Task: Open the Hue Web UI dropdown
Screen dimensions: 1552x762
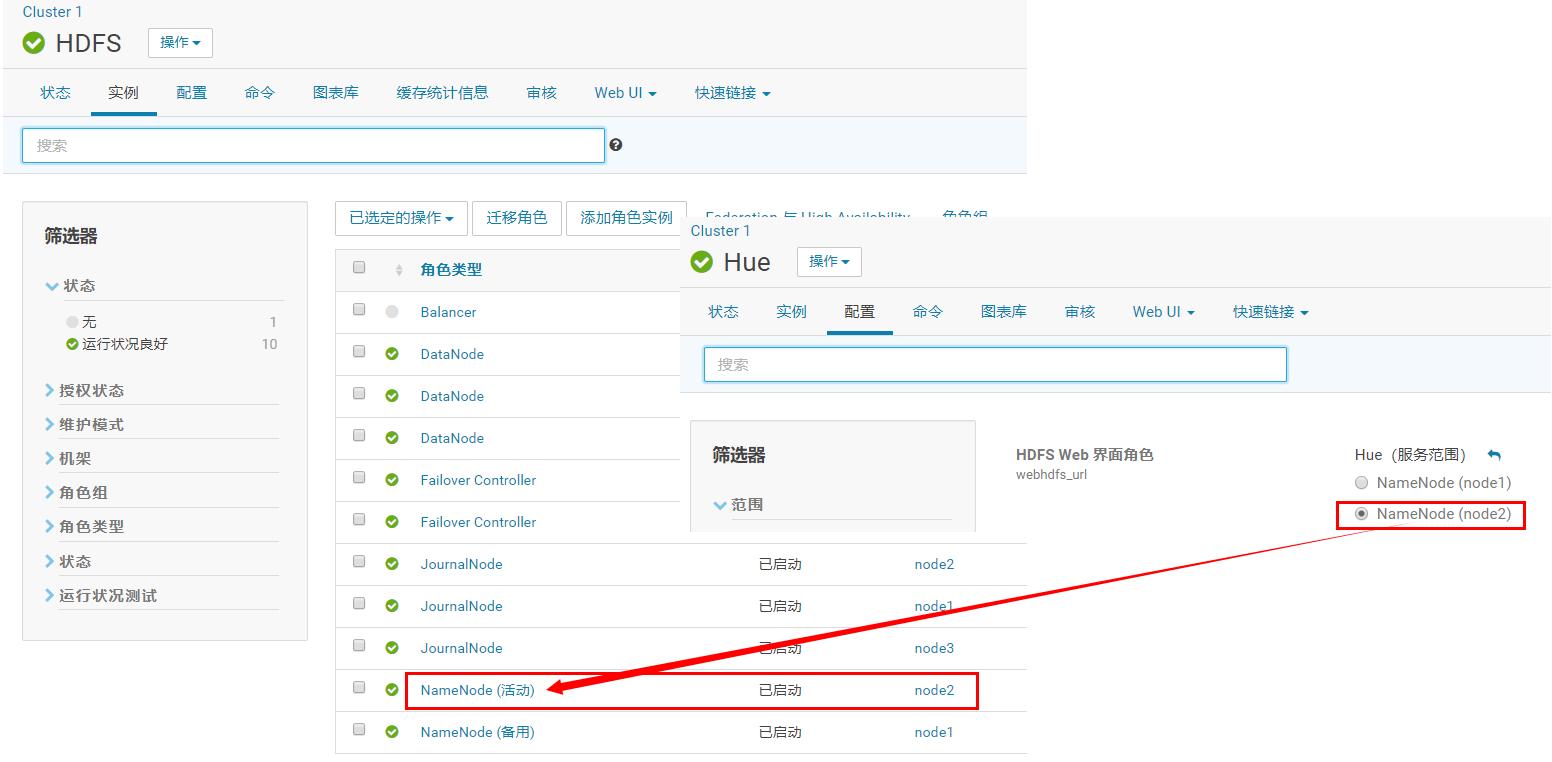Action: click(x=1163, y=312)
